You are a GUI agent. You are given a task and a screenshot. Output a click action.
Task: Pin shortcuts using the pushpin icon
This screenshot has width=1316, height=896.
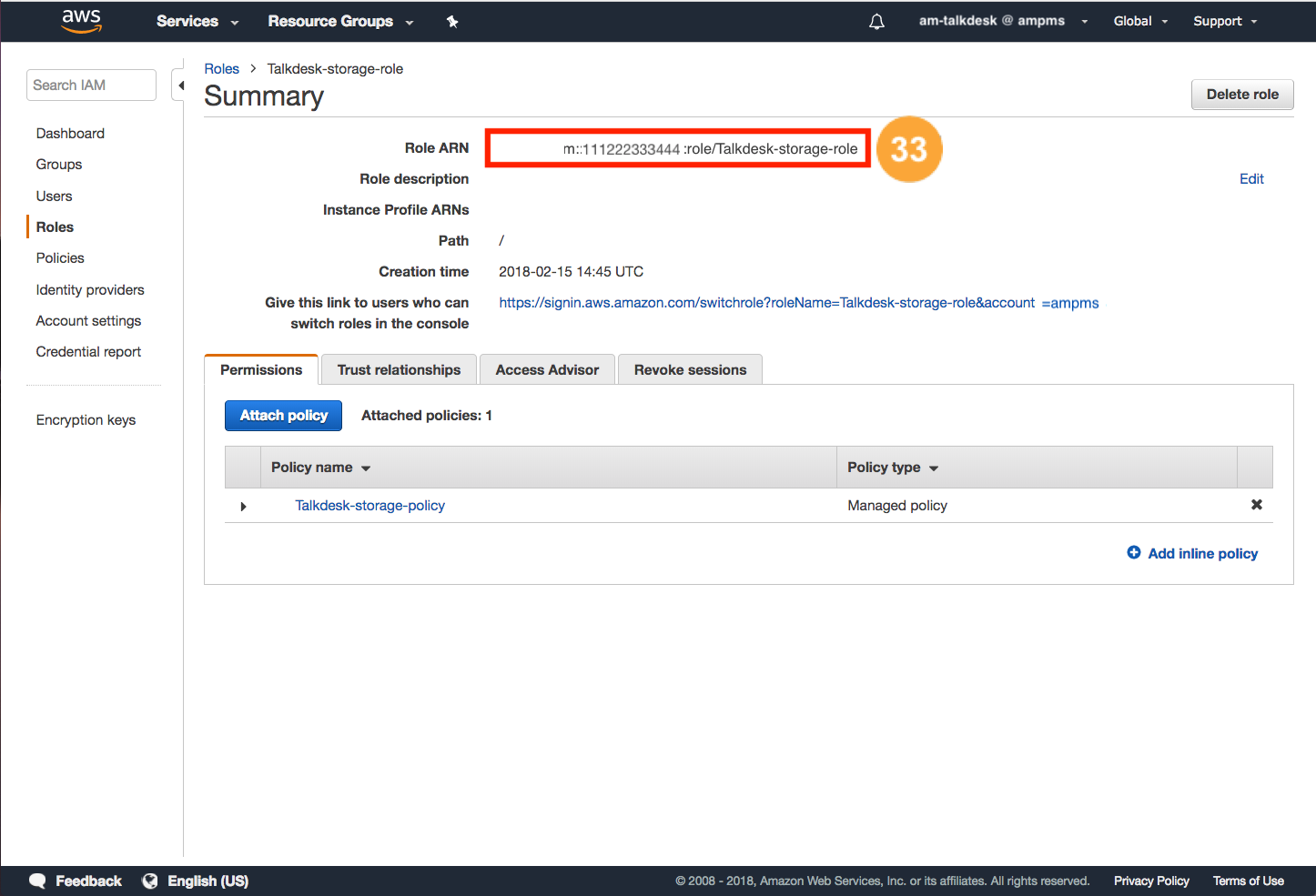pyautogui.click(x=452, y=22)
